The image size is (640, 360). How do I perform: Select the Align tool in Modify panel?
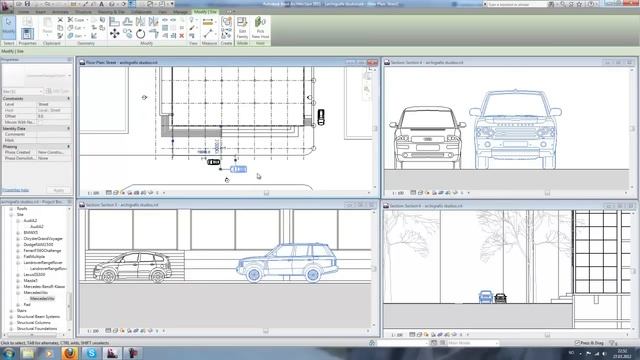[x=114, y=21]
